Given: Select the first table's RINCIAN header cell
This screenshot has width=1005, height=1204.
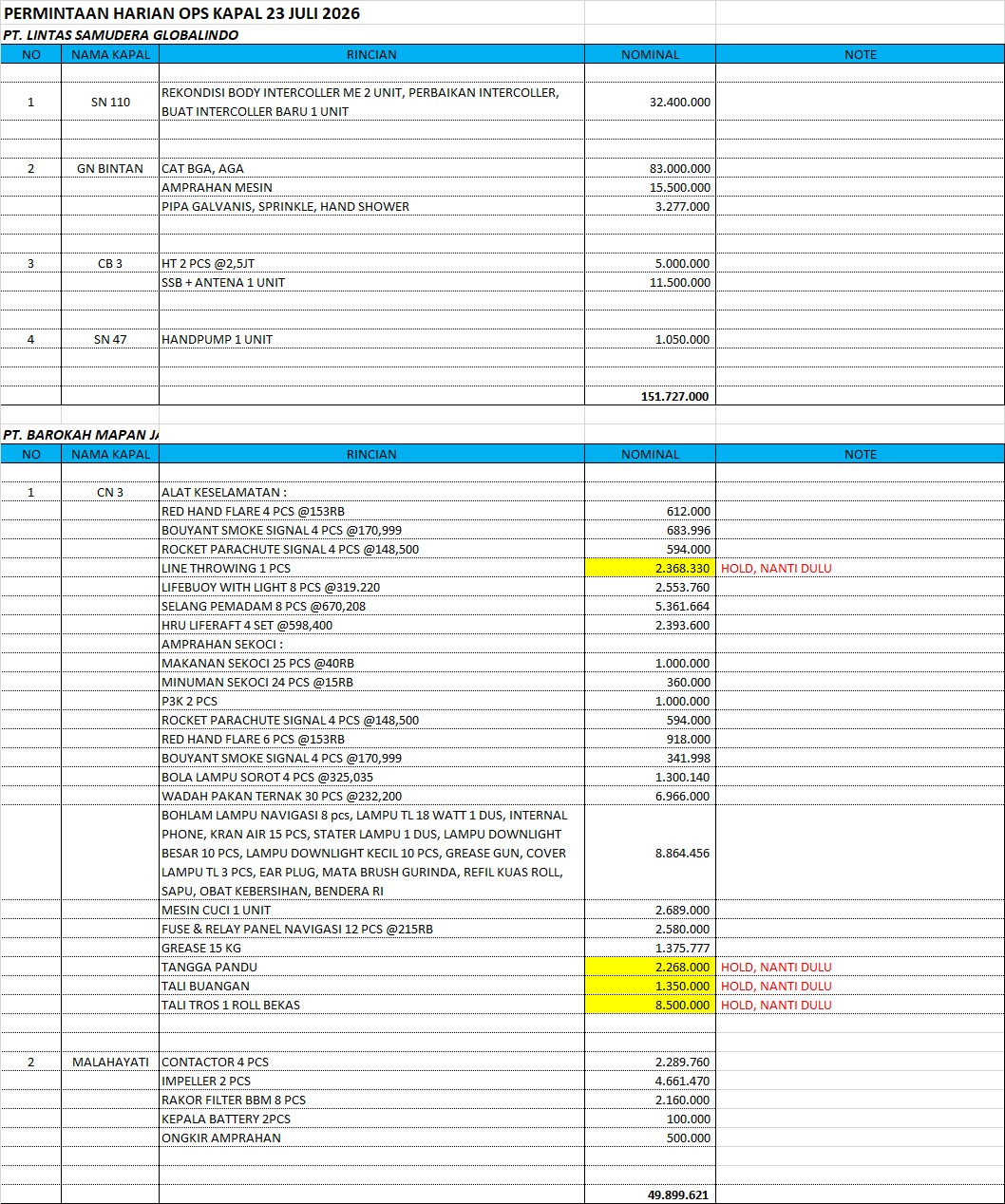Looking at the screenshot, I should 371,55.
